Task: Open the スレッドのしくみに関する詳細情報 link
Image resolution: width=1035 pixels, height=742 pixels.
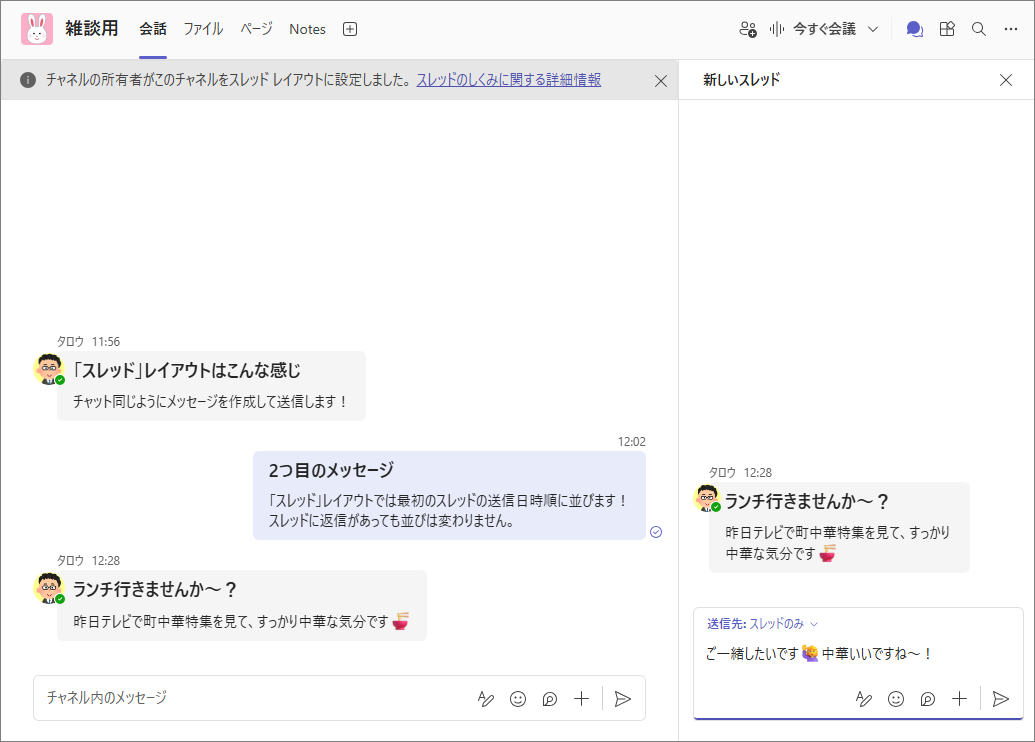Action: click(x=508, y=80)
